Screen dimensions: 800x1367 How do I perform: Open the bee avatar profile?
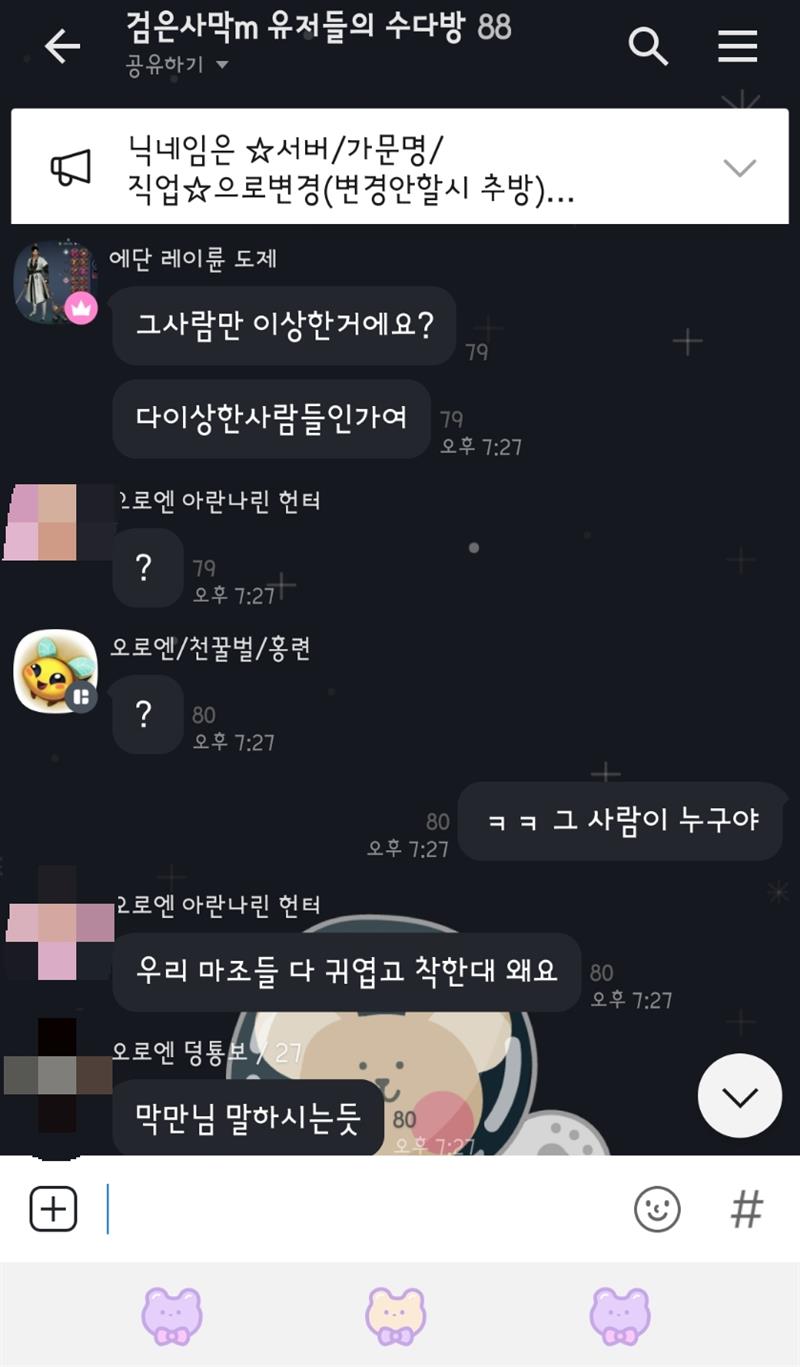point(54,670)
